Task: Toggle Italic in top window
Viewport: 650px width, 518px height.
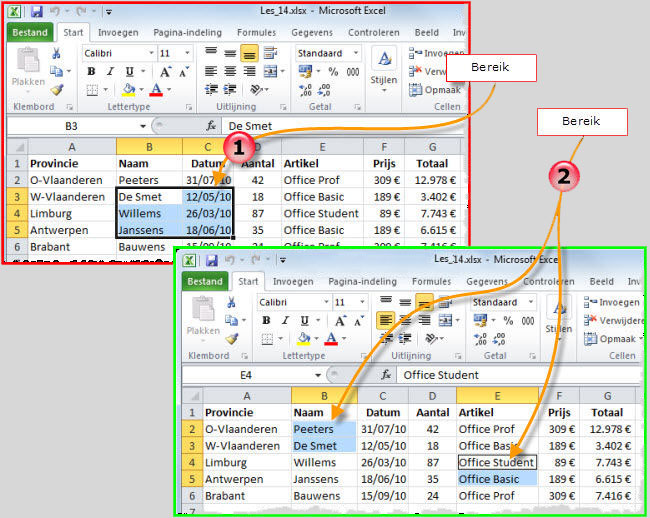Action: (x=110, y=72)
